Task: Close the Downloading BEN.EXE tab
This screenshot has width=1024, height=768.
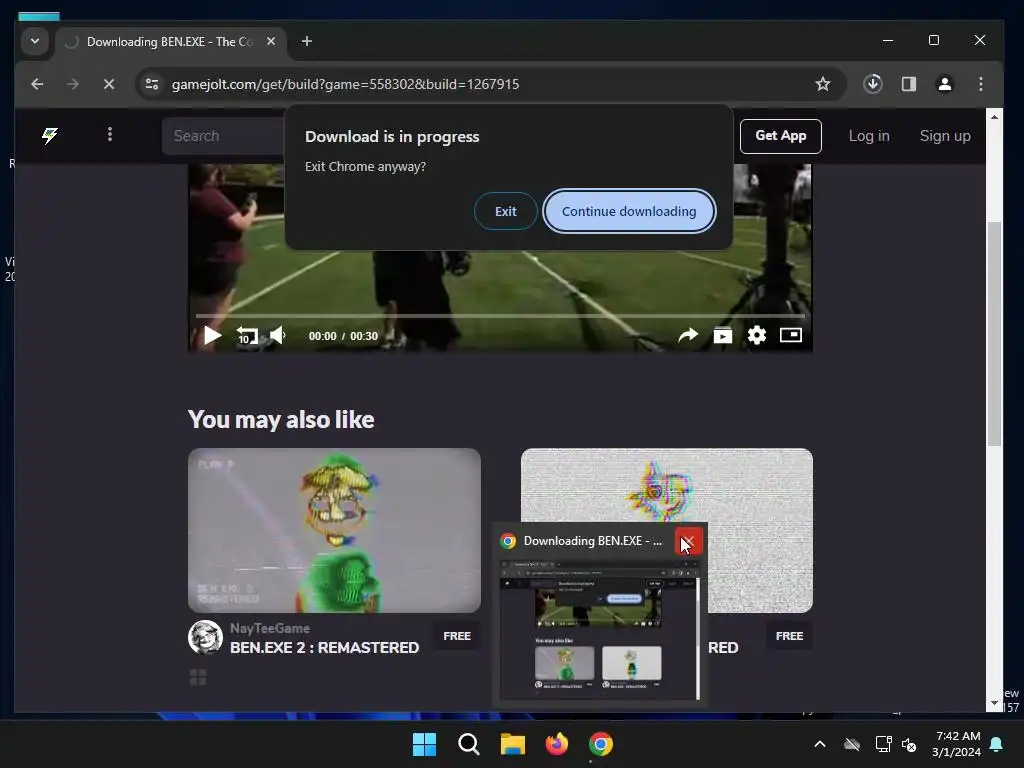Action: pos(271,41)
